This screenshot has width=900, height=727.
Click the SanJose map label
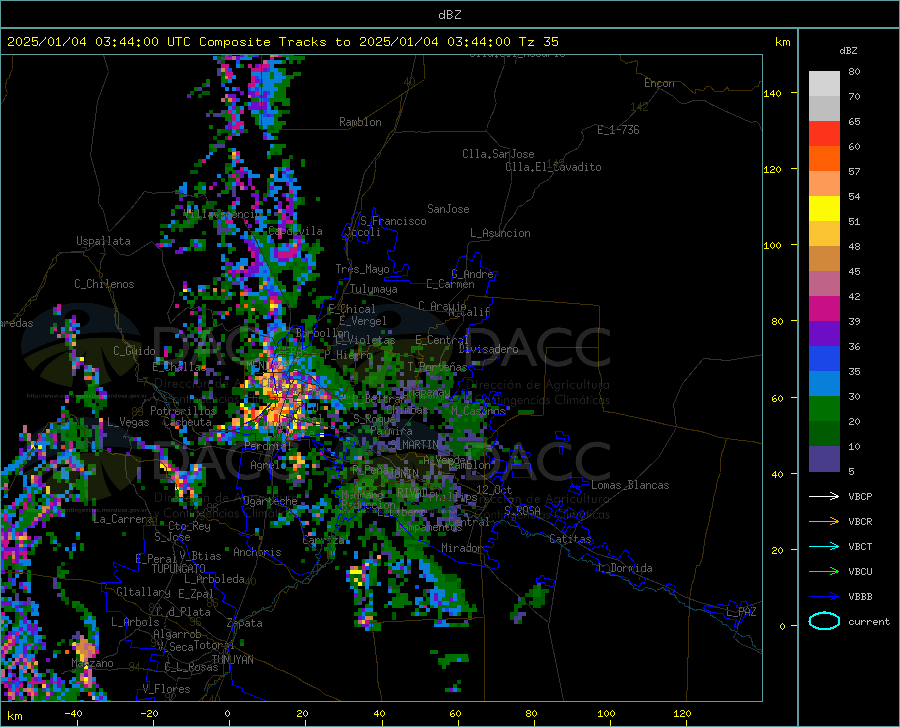448,209
